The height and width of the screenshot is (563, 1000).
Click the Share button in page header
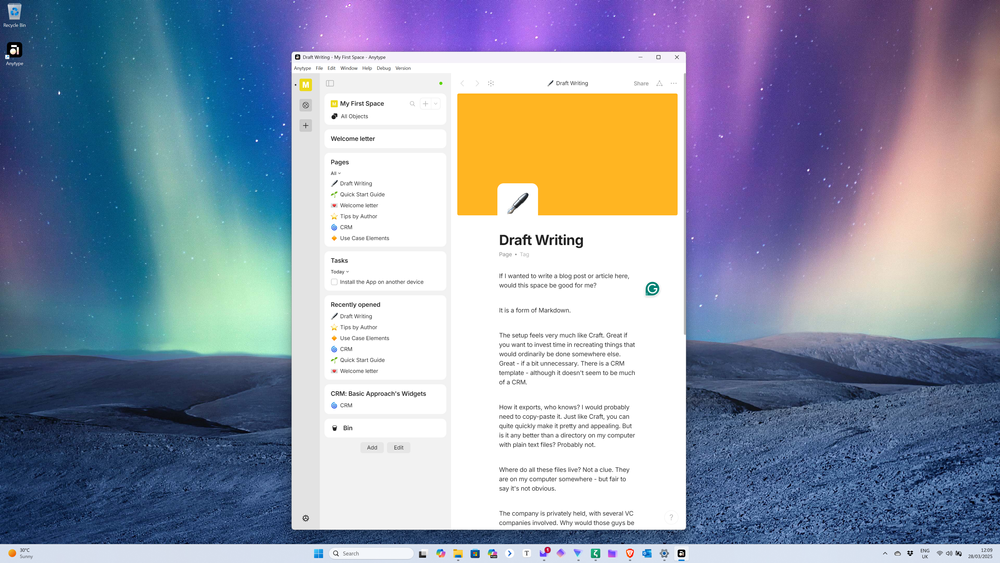pos(641,84)
